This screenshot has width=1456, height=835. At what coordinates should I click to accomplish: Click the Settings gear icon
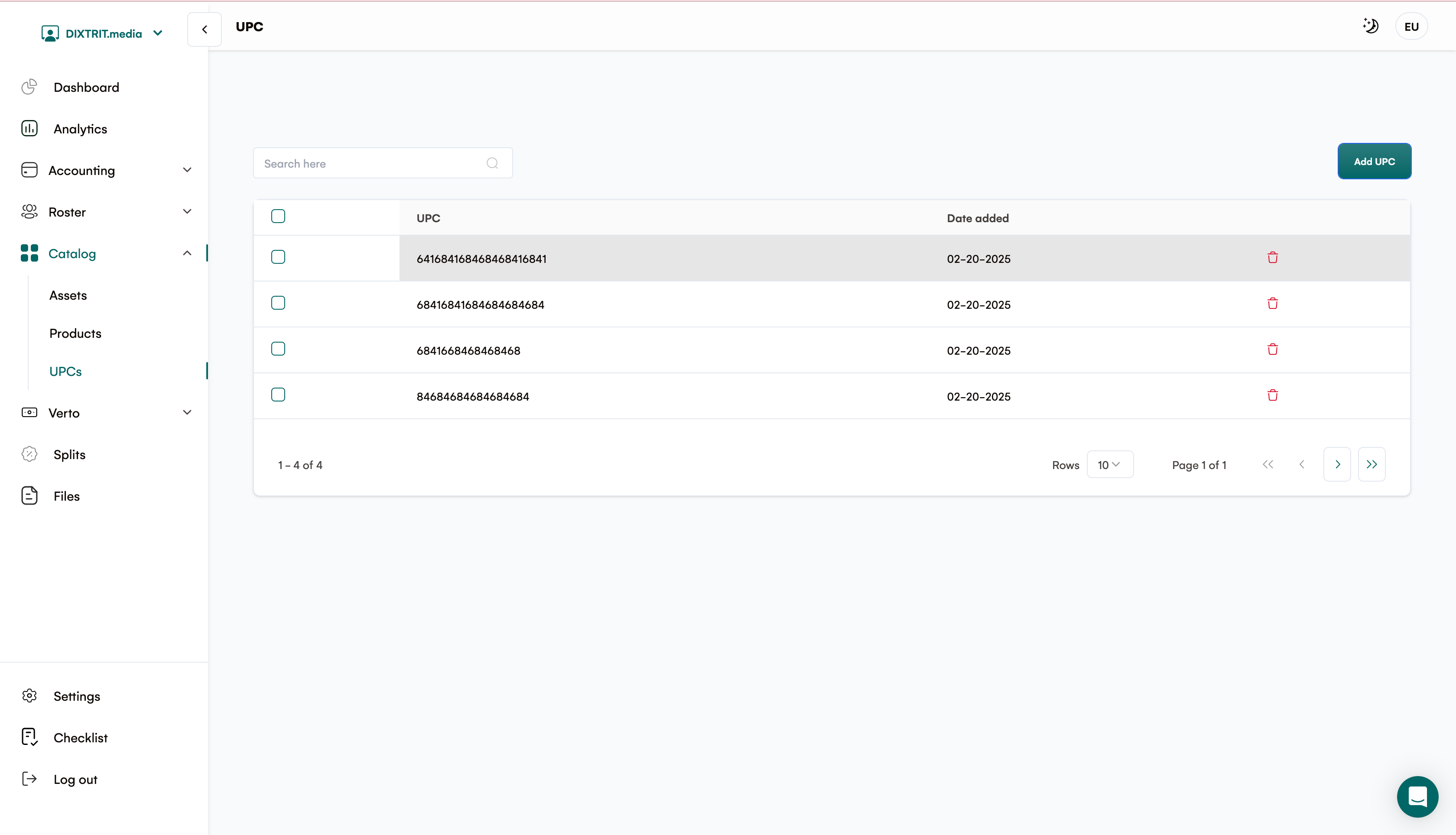coord(29,696)
